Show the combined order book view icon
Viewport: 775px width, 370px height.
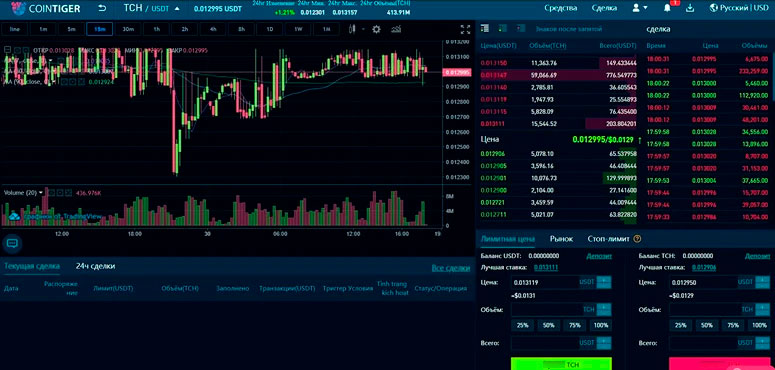484,29
